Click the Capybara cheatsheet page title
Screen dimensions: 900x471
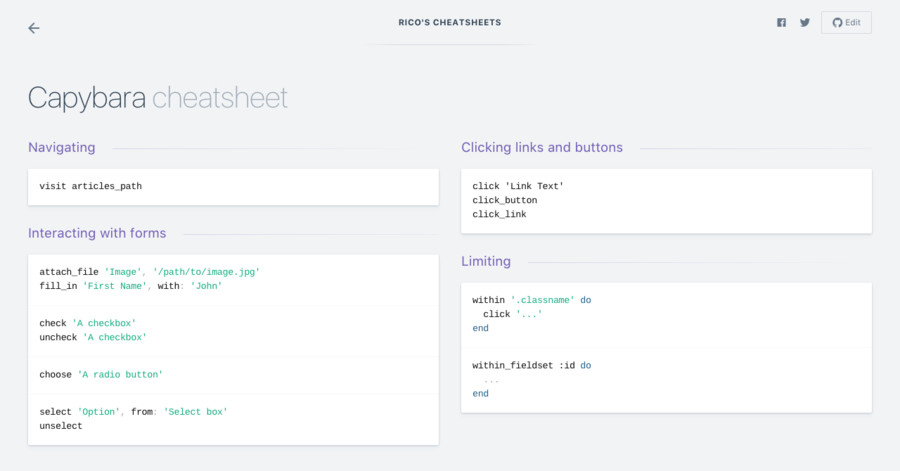pos(158,98)
